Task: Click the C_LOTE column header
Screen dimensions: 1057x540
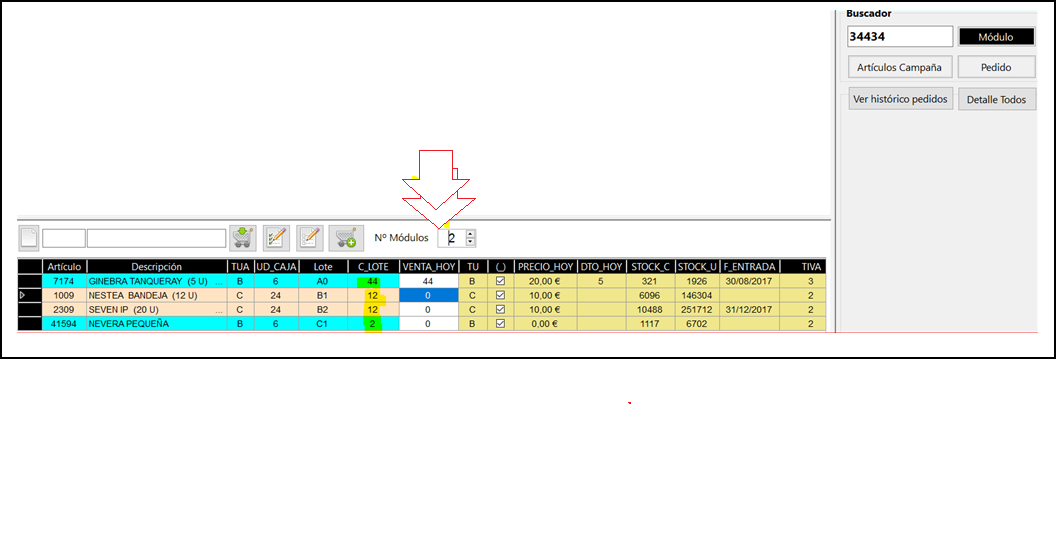Action: tap(373, 266)
